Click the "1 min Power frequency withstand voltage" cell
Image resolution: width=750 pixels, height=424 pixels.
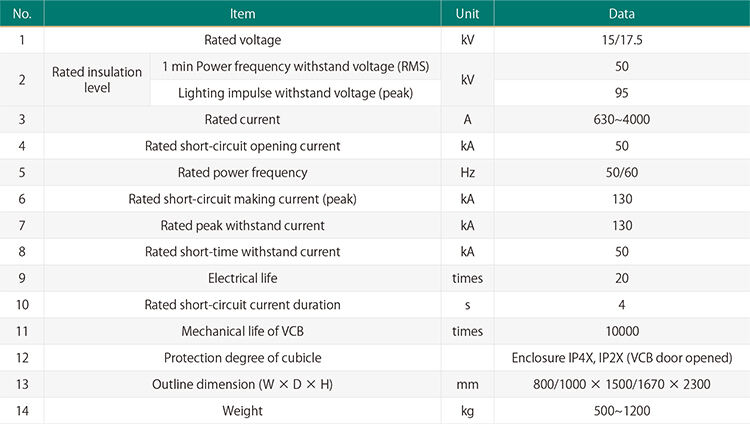click(x=295, y=67)
